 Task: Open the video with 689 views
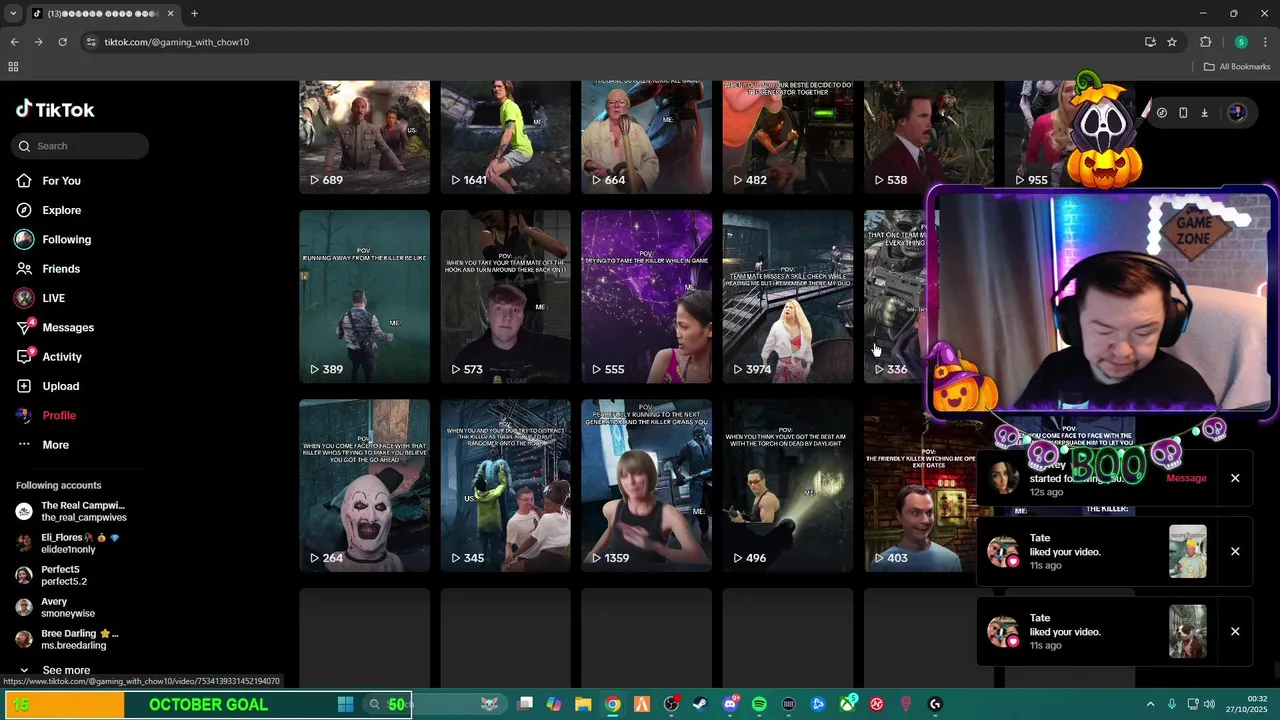(364, 137)
